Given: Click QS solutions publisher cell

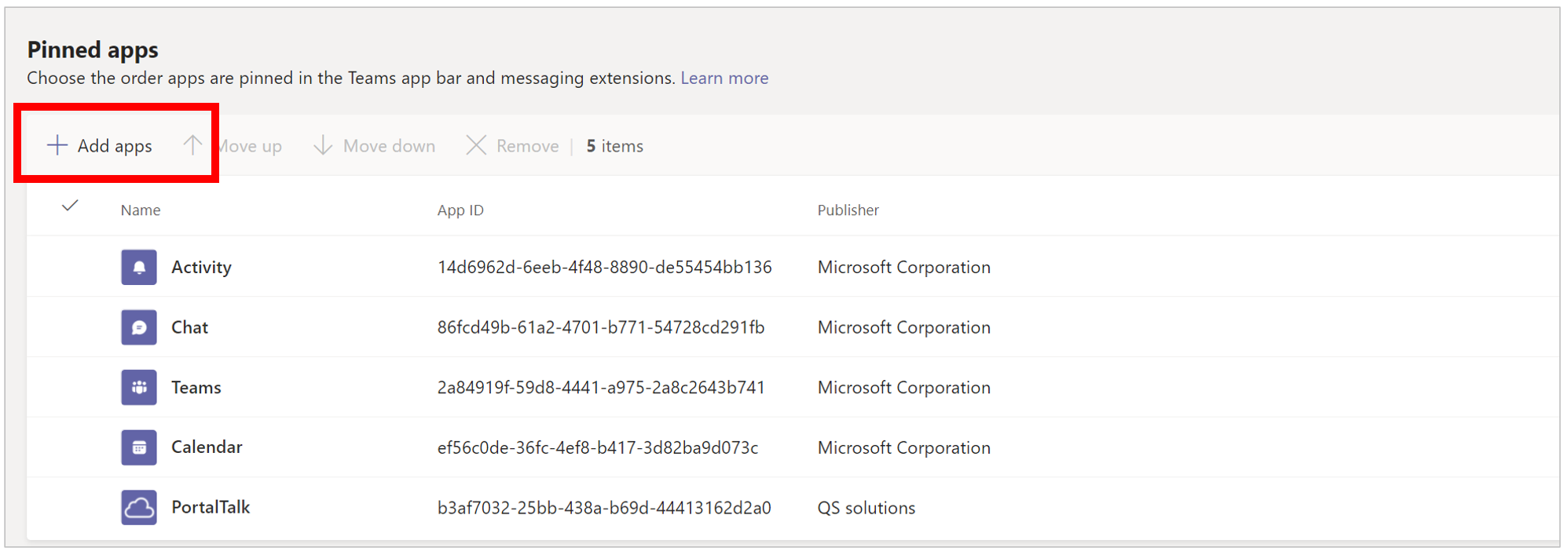Looking at the screenshot, I should pyautogui.click(x=866, y=508).
